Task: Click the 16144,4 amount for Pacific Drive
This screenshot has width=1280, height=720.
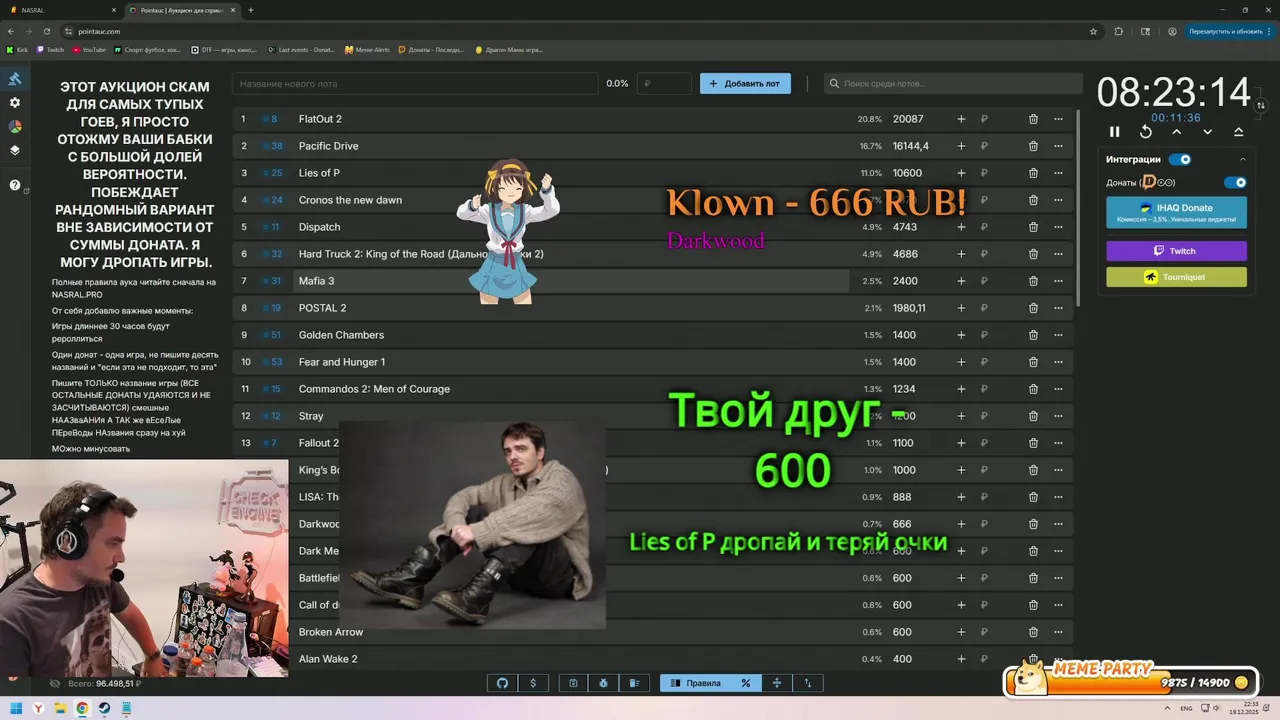Action: [911, 146]
